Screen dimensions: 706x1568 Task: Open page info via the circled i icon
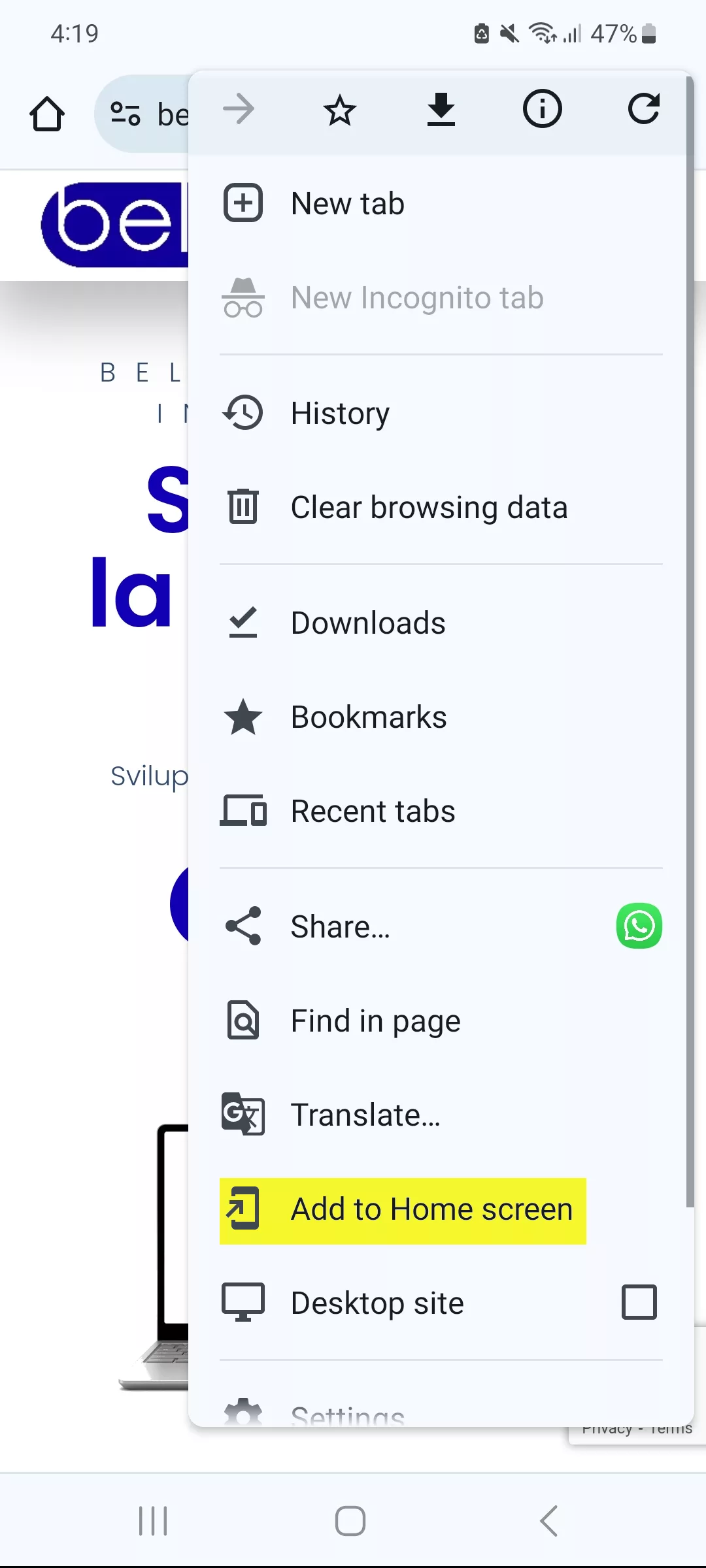point(542,109)
